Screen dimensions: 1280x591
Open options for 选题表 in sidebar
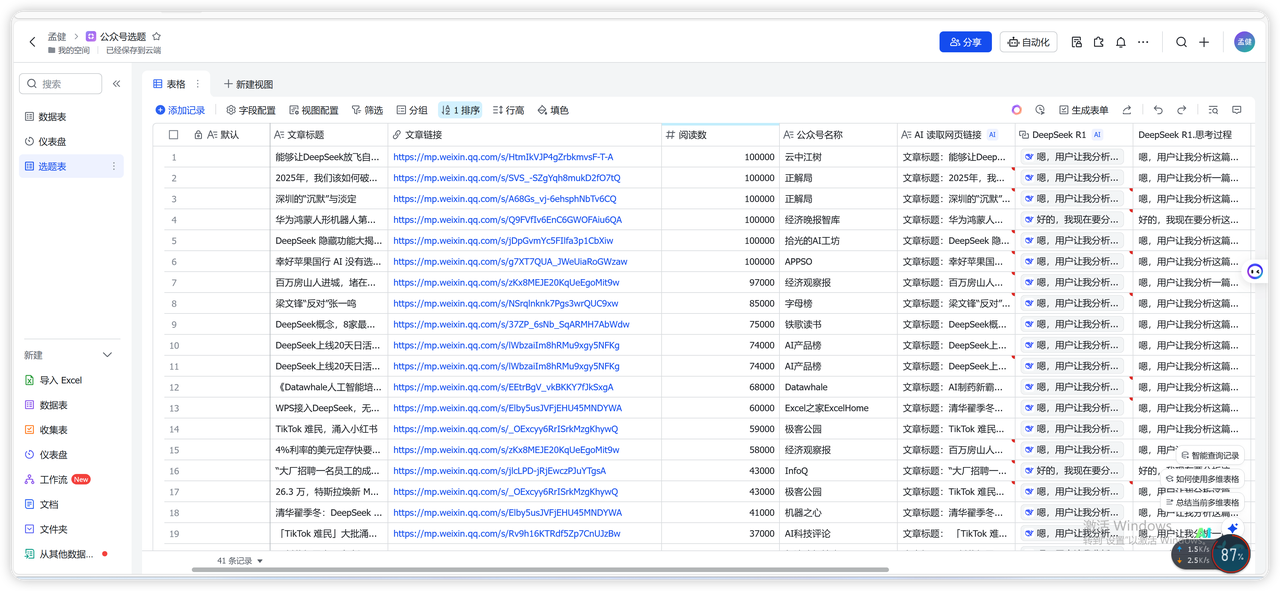click(113, 166)
